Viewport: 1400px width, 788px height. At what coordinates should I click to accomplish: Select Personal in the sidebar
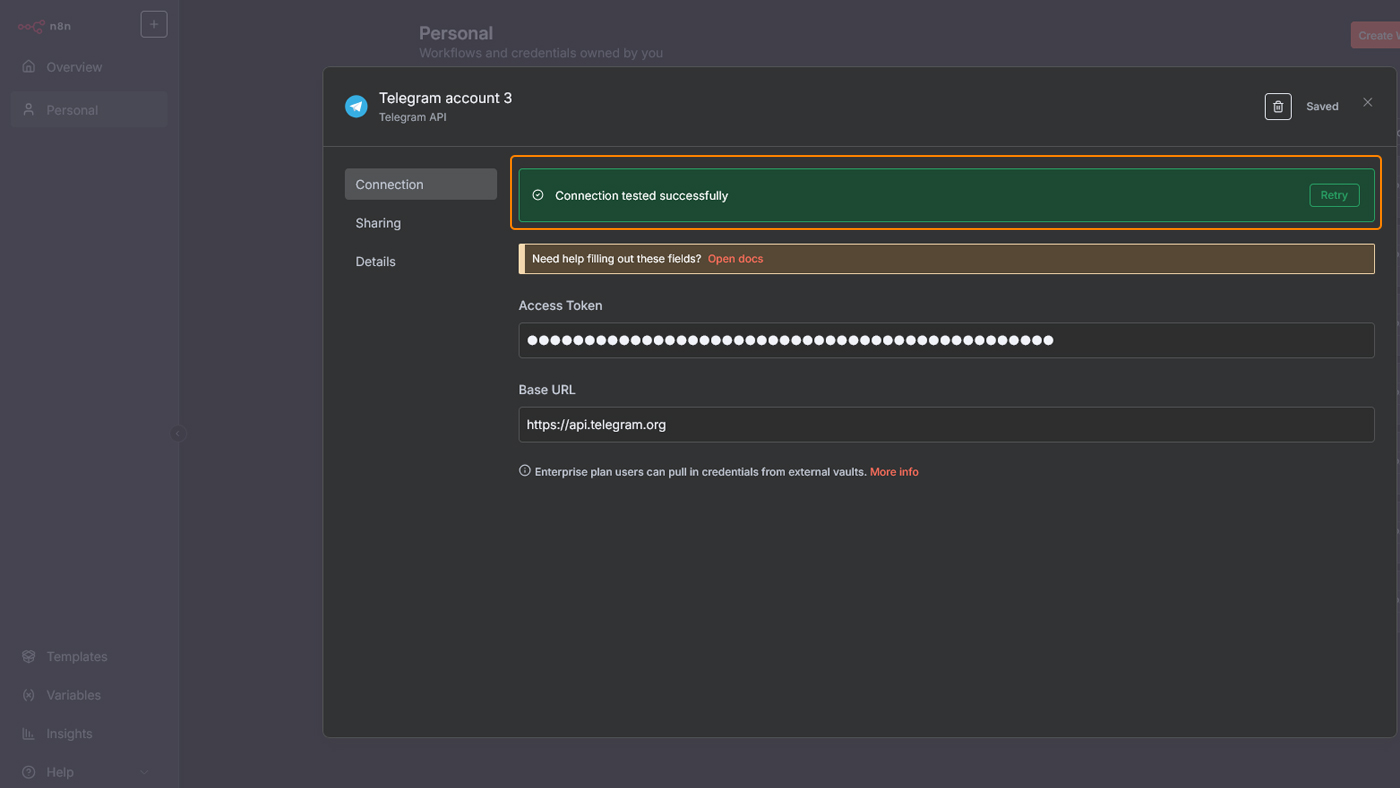tap(72, 110)
